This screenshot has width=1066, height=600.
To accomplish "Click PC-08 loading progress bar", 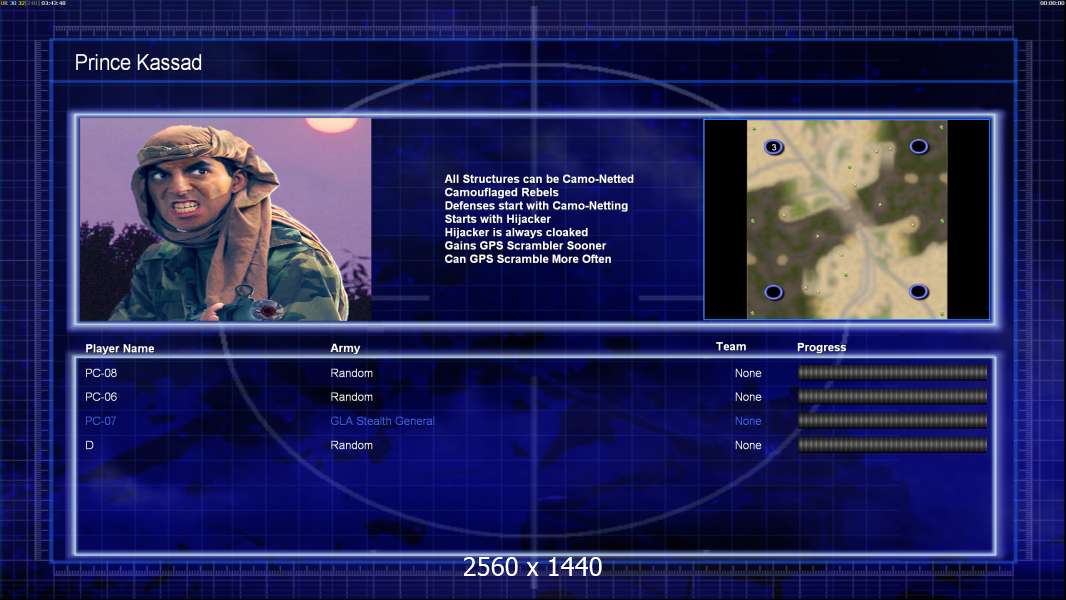I will (893, 372).
